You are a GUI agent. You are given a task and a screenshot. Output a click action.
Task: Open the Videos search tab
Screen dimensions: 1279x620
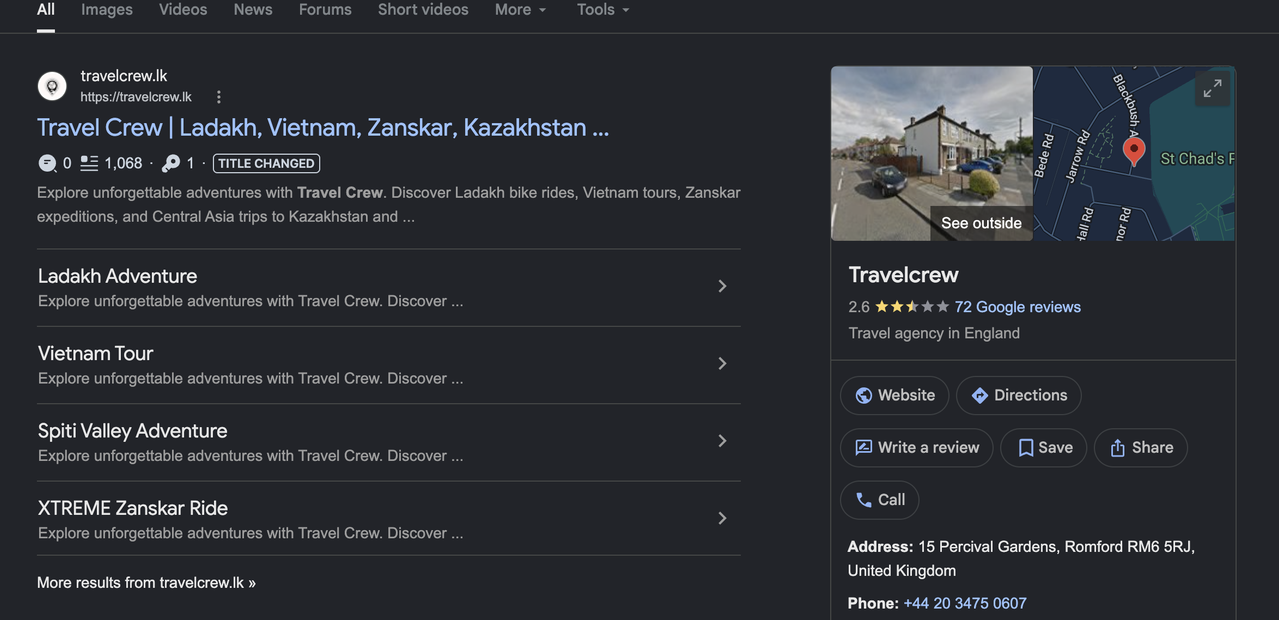(183, 9)
